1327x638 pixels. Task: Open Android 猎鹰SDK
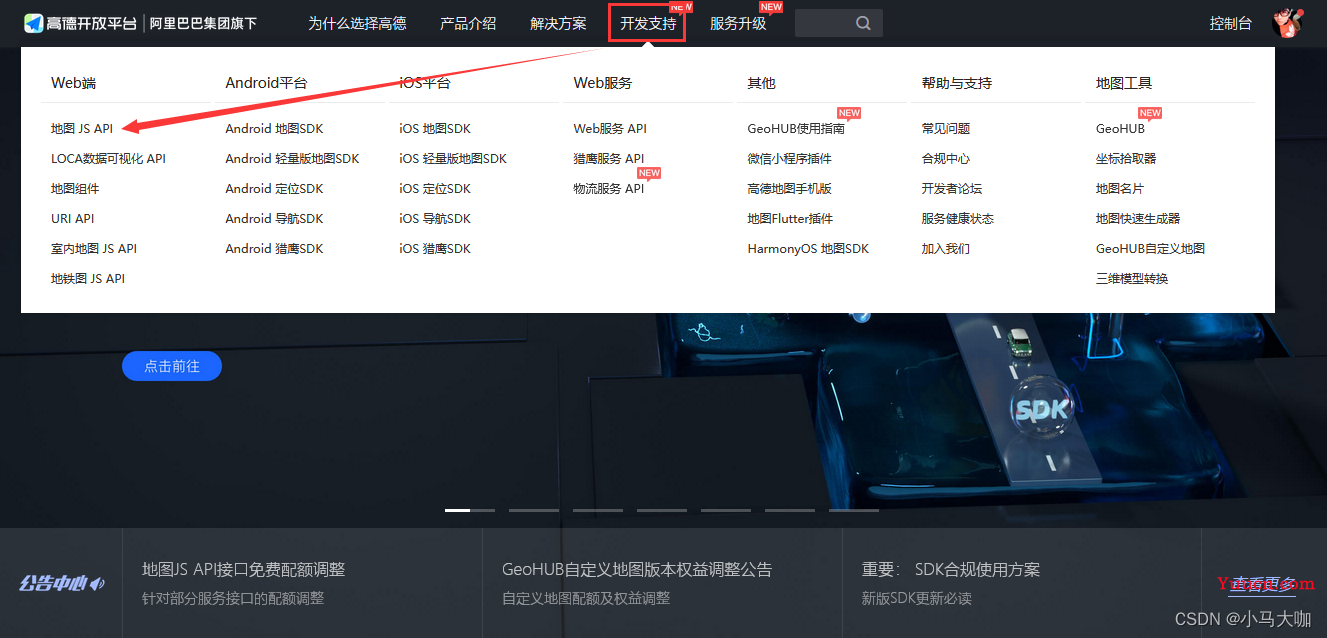274,248
